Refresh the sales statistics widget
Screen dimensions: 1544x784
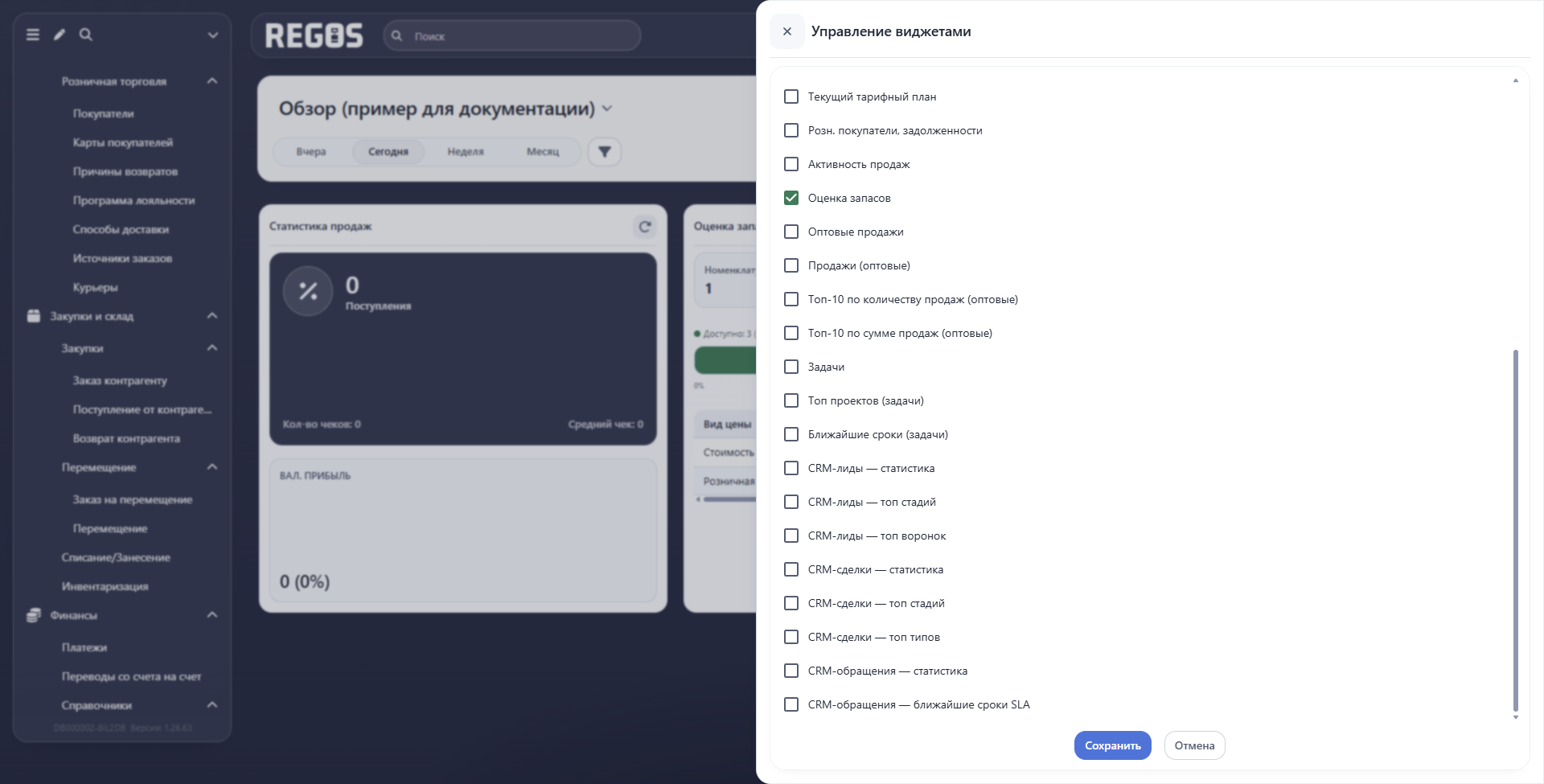pos(645,227)
